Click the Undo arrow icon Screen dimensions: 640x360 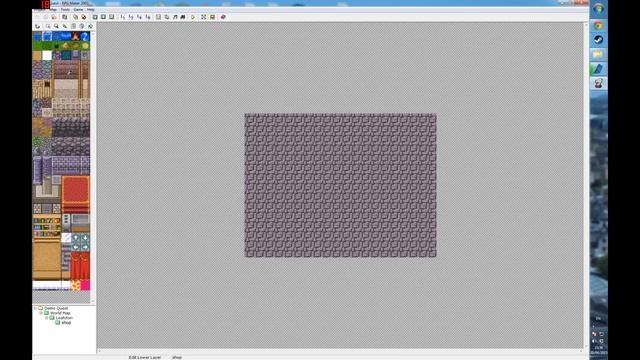(38, 26)
